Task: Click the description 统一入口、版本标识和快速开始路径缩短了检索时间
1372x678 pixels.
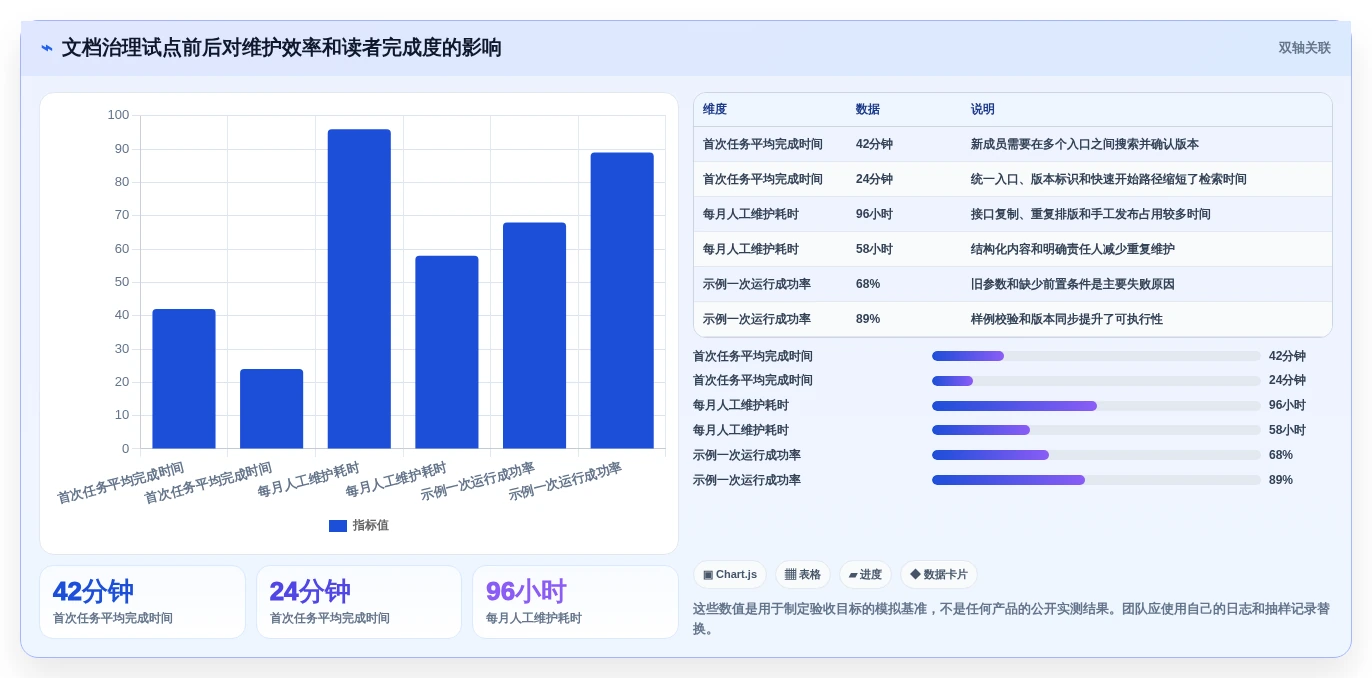Action: click(x=1109, y=179)
